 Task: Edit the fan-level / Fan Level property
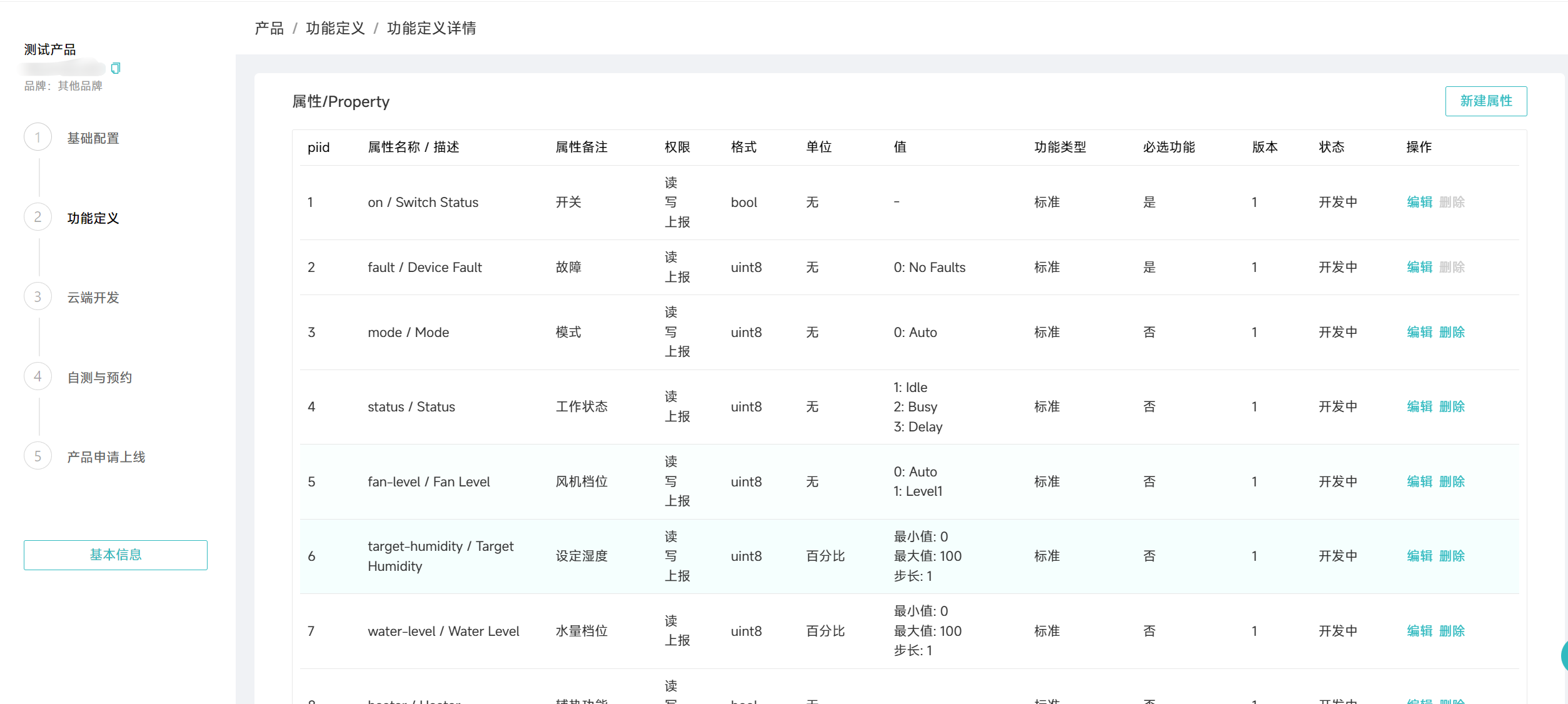[1419, 481]
